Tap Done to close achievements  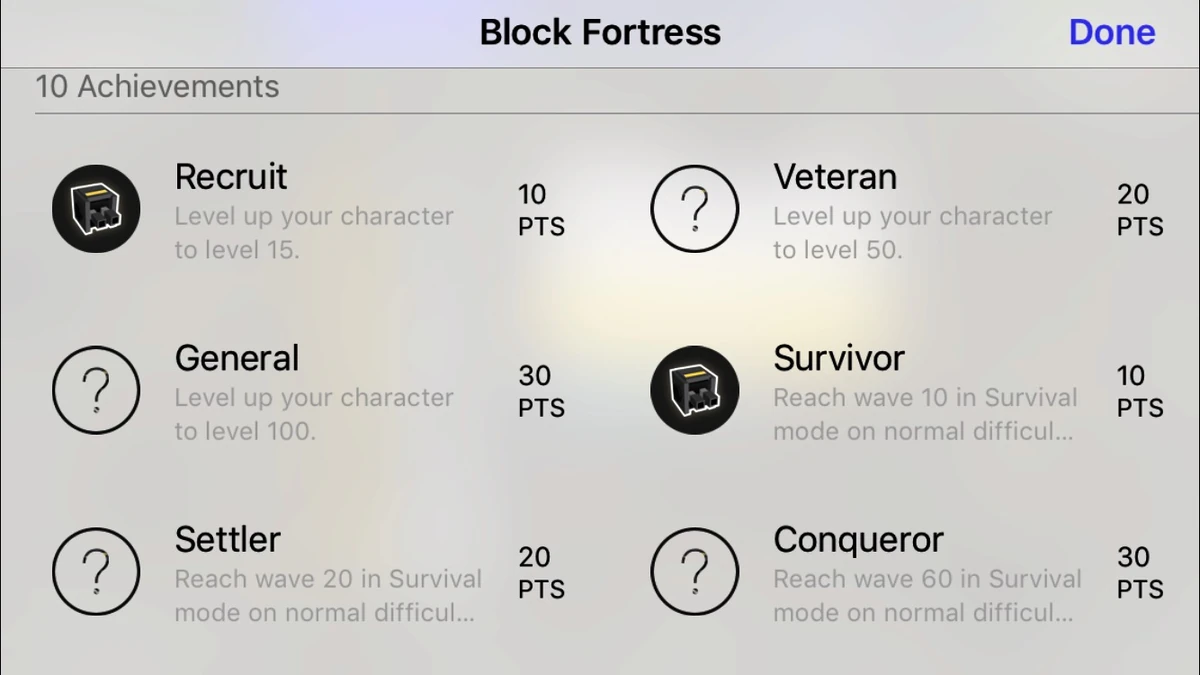pyautogui.click(x=1112, y=32)
